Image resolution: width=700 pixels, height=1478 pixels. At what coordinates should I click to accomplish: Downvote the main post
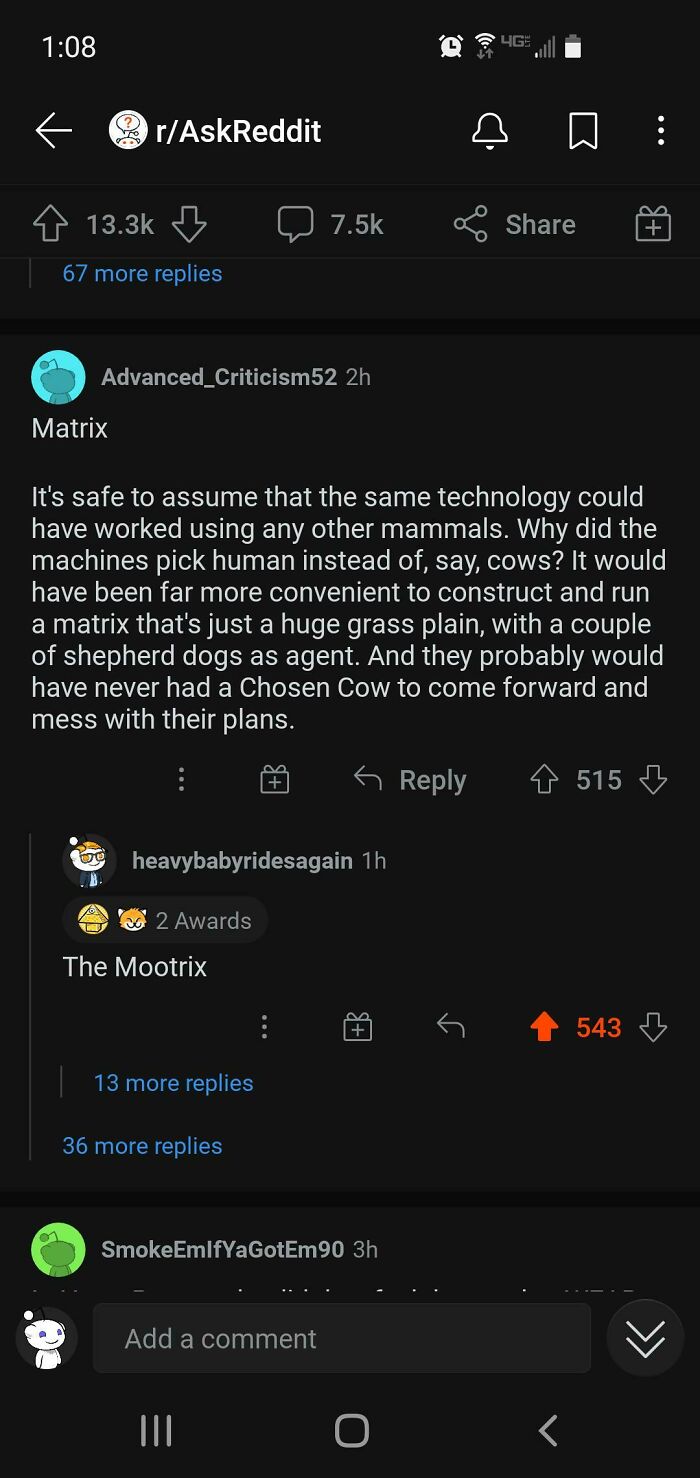point(189,224)
